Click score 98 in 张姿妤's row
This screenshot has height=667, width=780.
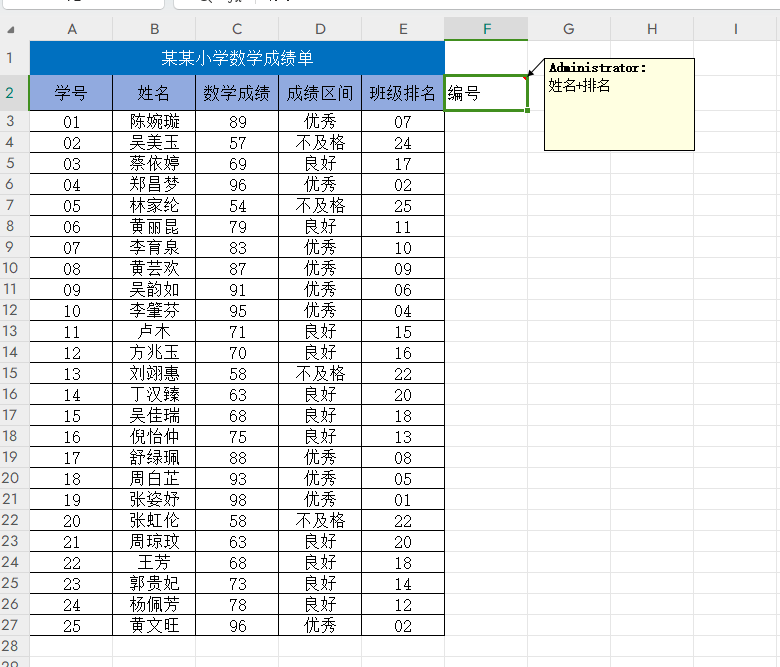pyautogui.click(x=237, y=499)
